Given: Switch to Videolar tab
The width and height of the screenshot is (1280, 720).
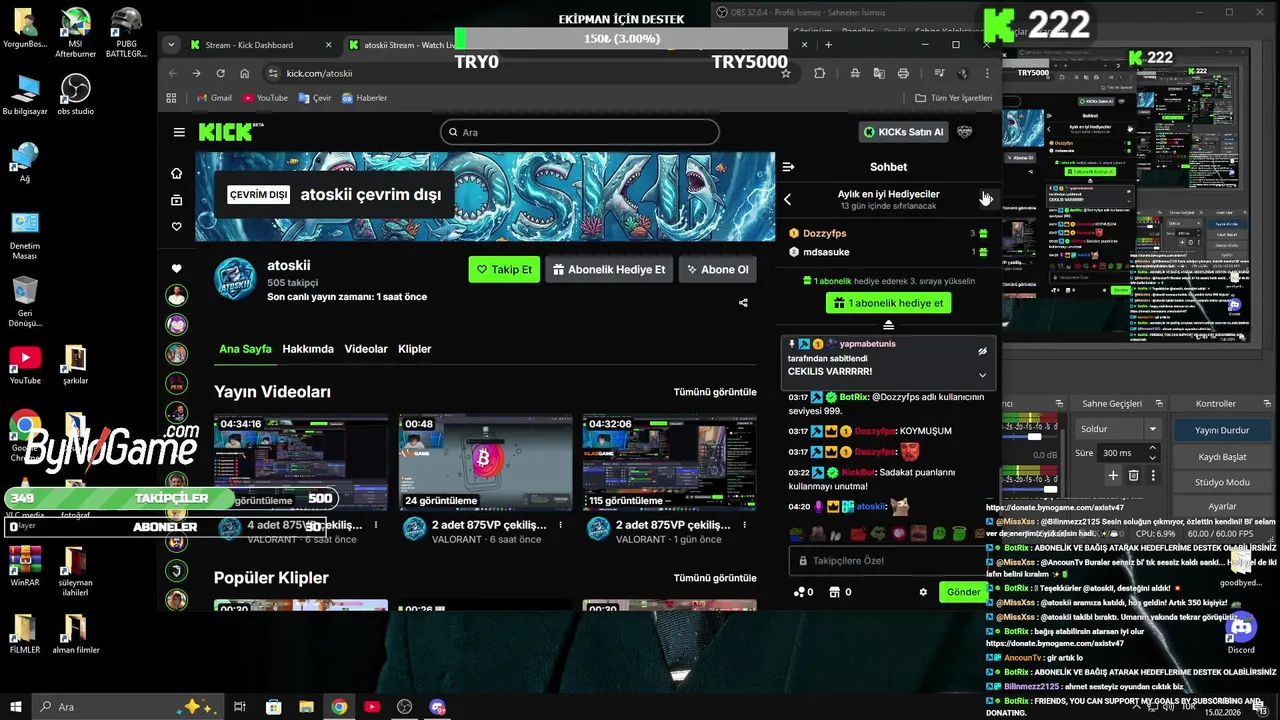Looking at the screenshot, I should pos(366,349).
